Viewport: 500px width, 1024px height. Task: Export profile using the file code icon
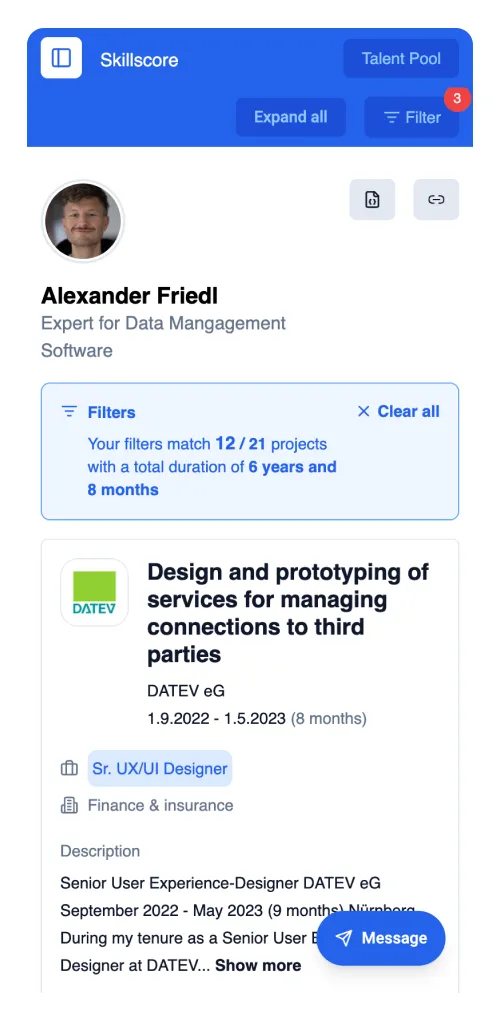372,199
